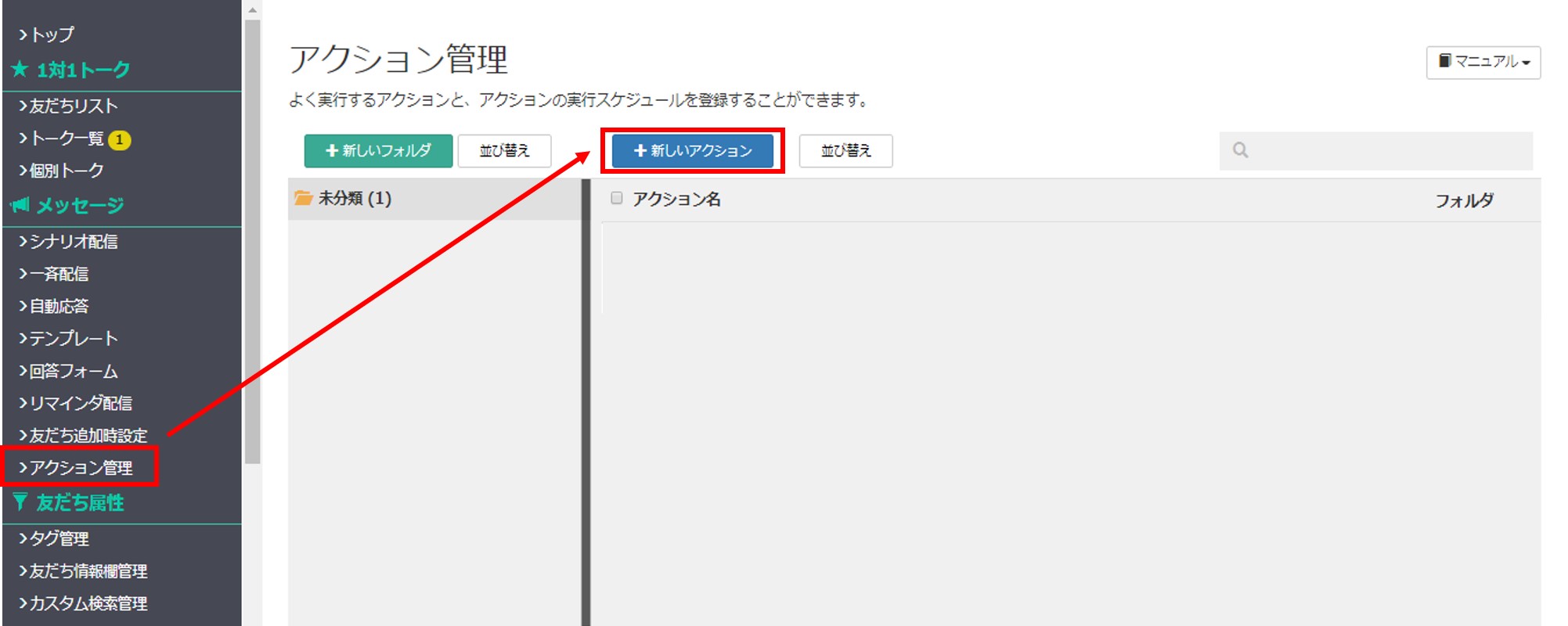Click the unread badge on トーク一覧
This screenshot has width=1568, height=626.
click(x=119, y=139)
